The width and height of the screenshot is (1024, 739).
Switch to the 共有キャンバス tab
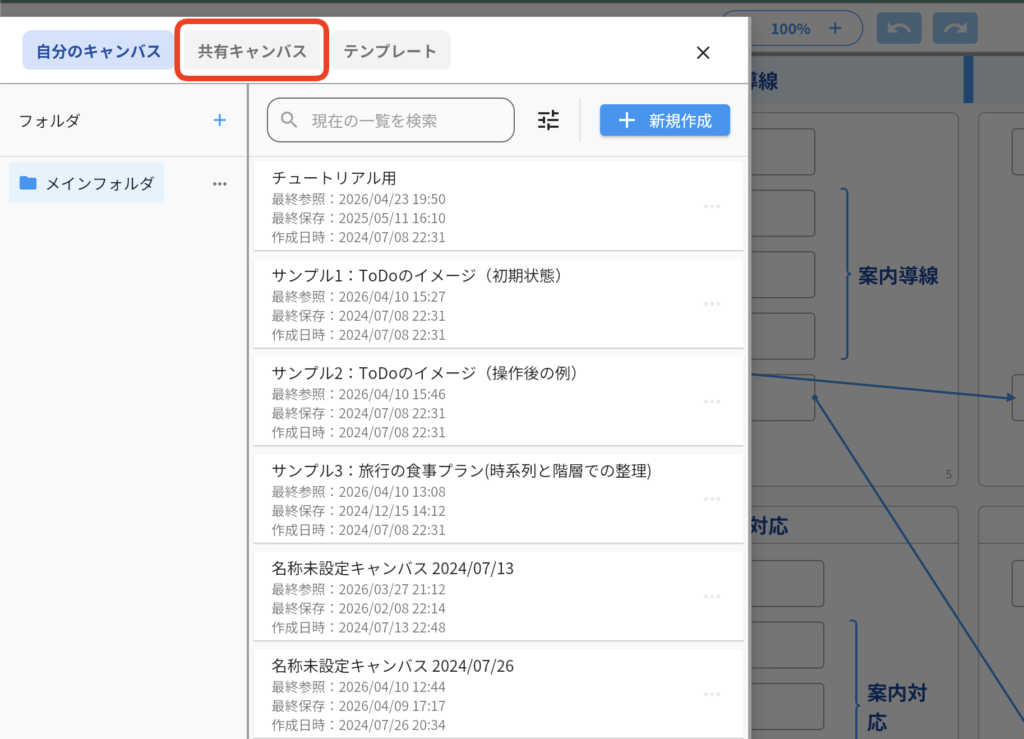pos(252,51)
